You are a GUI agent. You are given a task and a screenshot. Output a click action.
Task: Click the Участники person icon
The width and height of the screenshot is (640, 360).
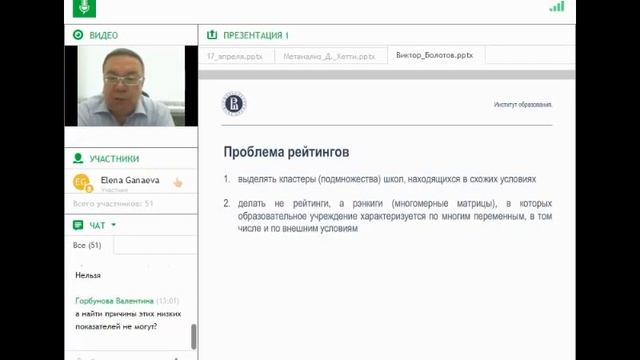(x=78, y=158)
